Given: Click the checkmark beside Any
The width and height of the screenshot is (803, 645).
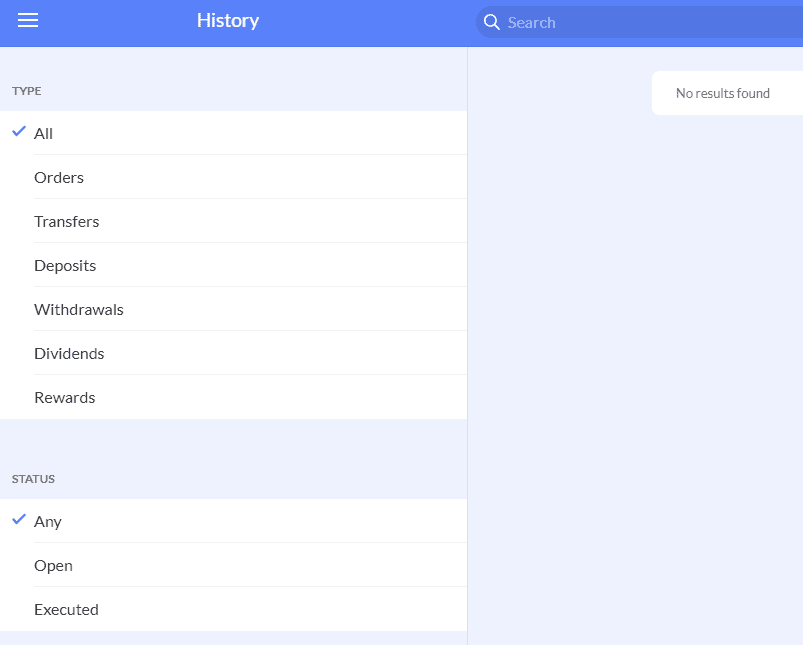Looking at the screenshot, I should (19, 519).
